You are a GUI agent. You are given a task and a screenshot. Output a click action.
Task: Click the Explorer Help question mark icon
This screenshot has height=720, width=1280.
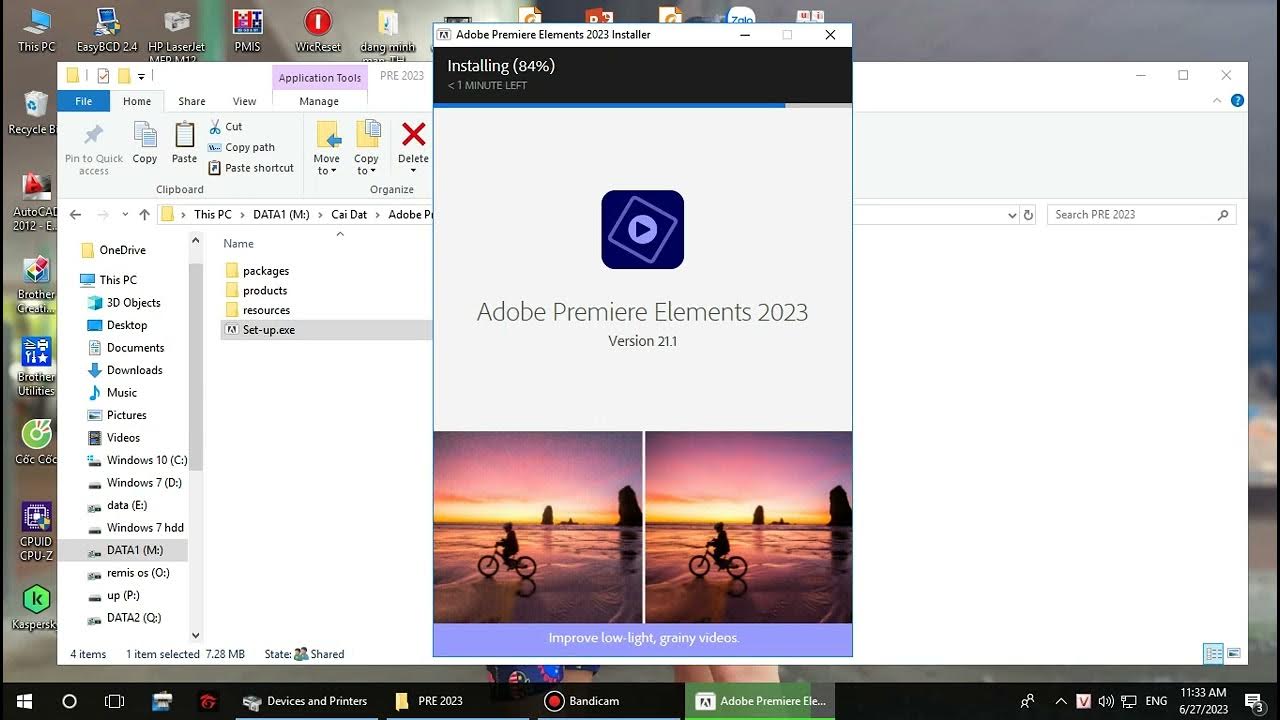1237,101
